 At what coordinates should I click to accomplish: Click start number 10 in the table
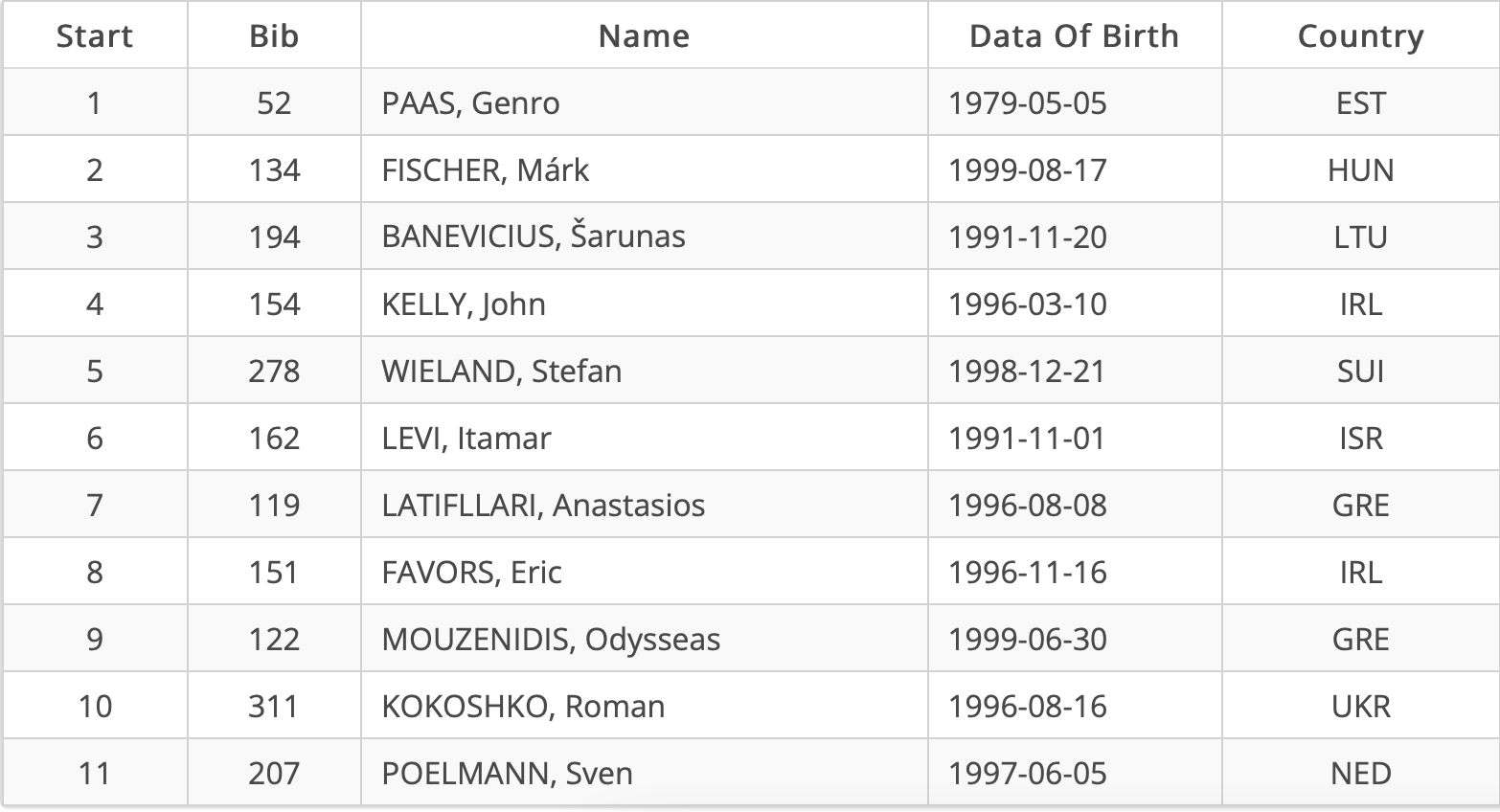[x=94, y=707]
